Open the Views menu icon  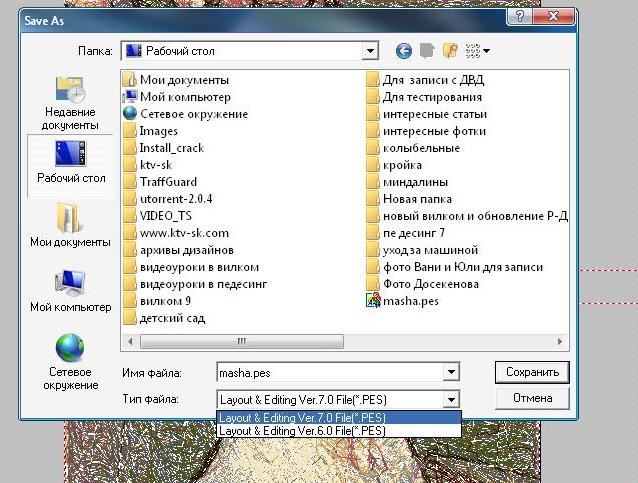478,51
